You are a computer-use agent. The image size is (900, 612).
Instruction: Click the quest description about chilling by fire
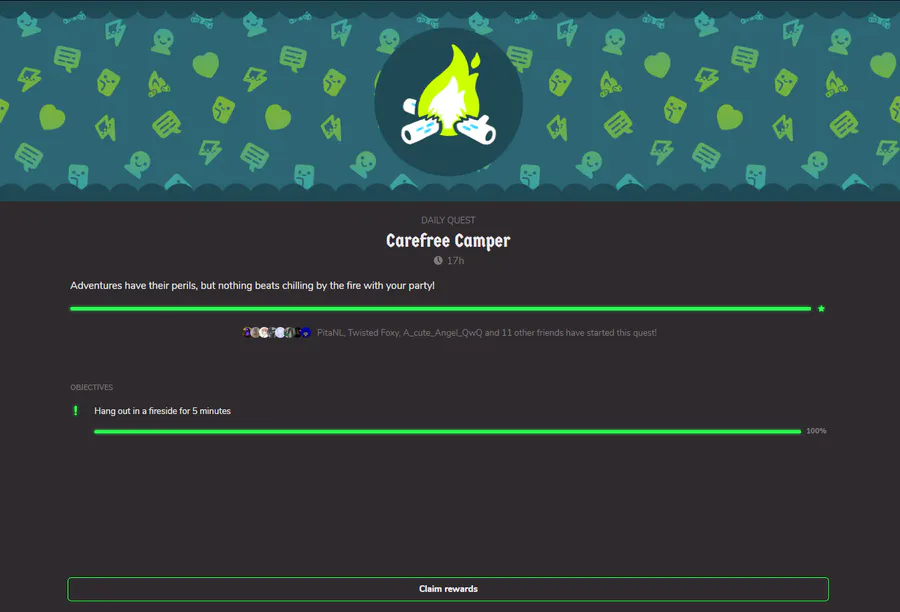pos(253,285)
